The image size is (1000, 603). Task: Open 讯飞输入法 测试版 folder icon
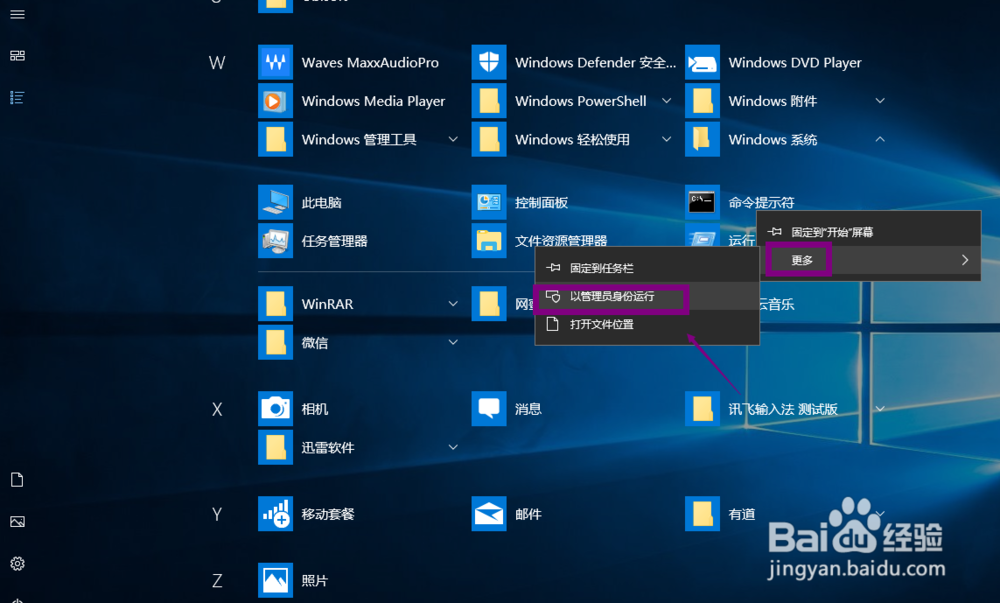click(702, 409)
